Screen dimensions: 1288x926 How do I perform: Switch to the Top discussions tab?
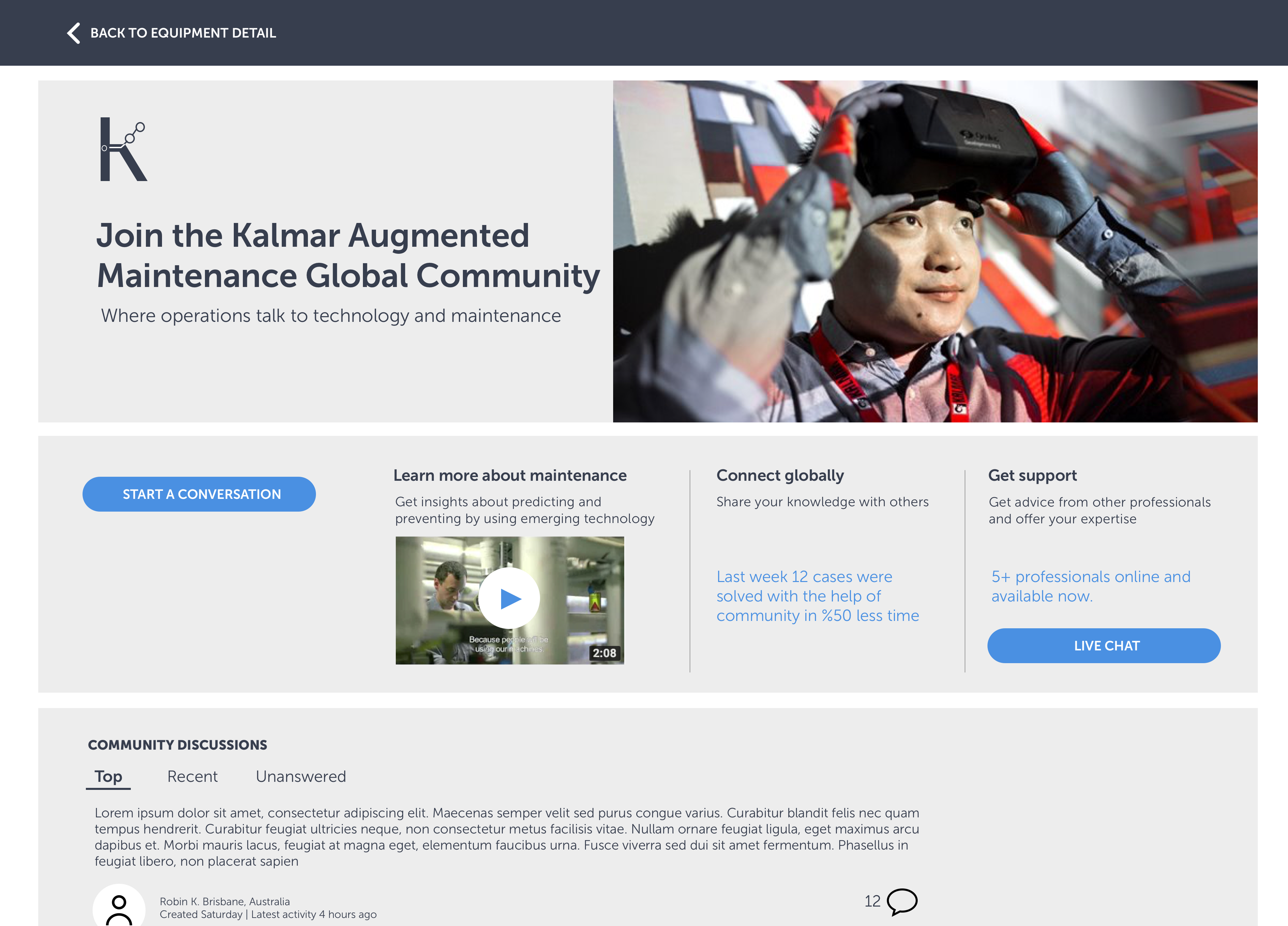click(108, 776)
